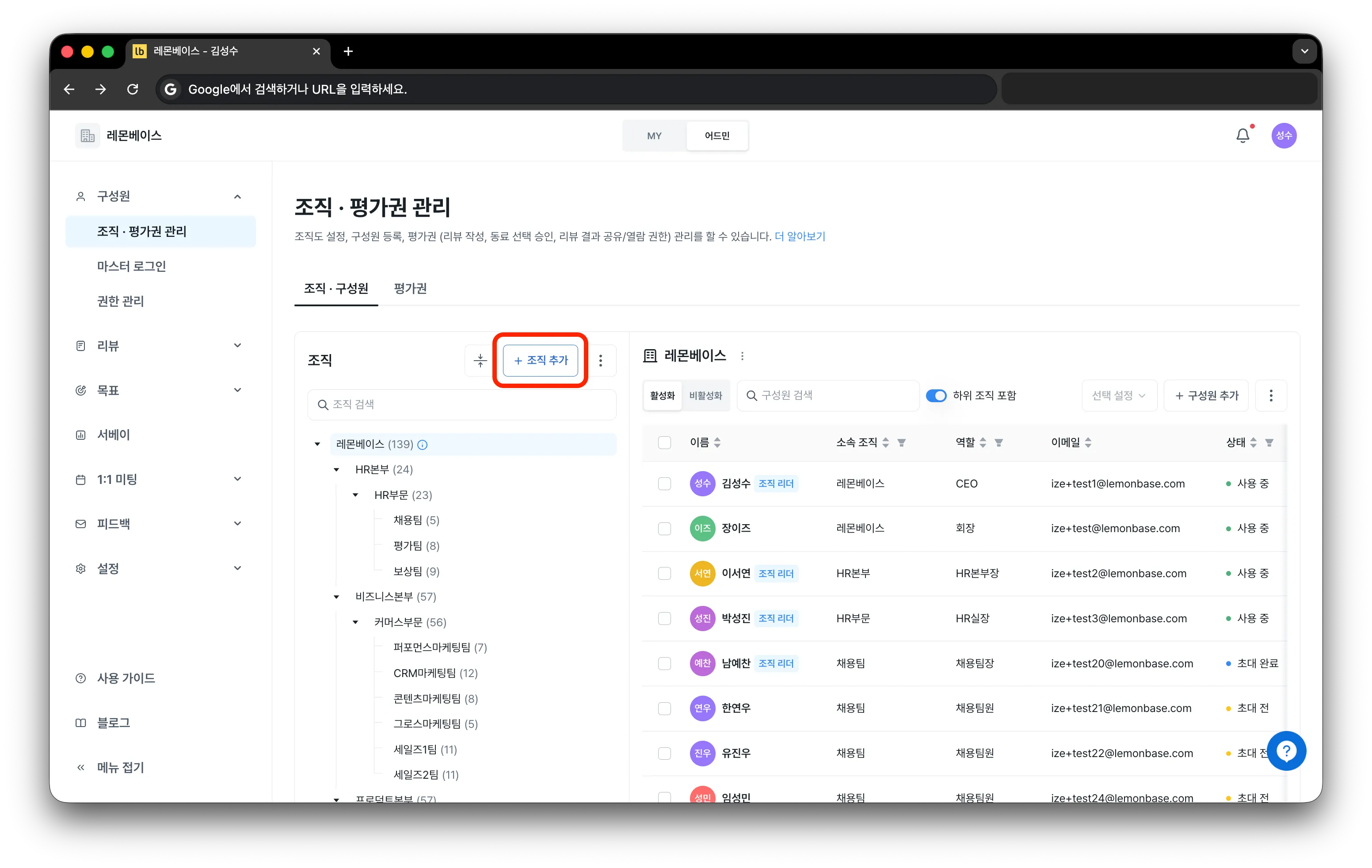Check the box for 남예찬
Image resolution: width=1372 pixels, height=868 pixels.
tap(664, 663)
